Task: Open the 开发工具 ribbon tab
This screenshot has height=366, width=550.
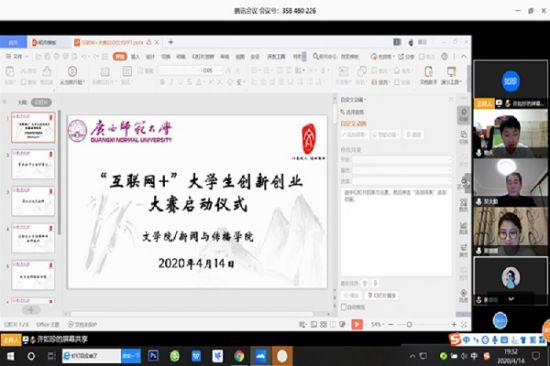Action: click(x=276, y=57)
